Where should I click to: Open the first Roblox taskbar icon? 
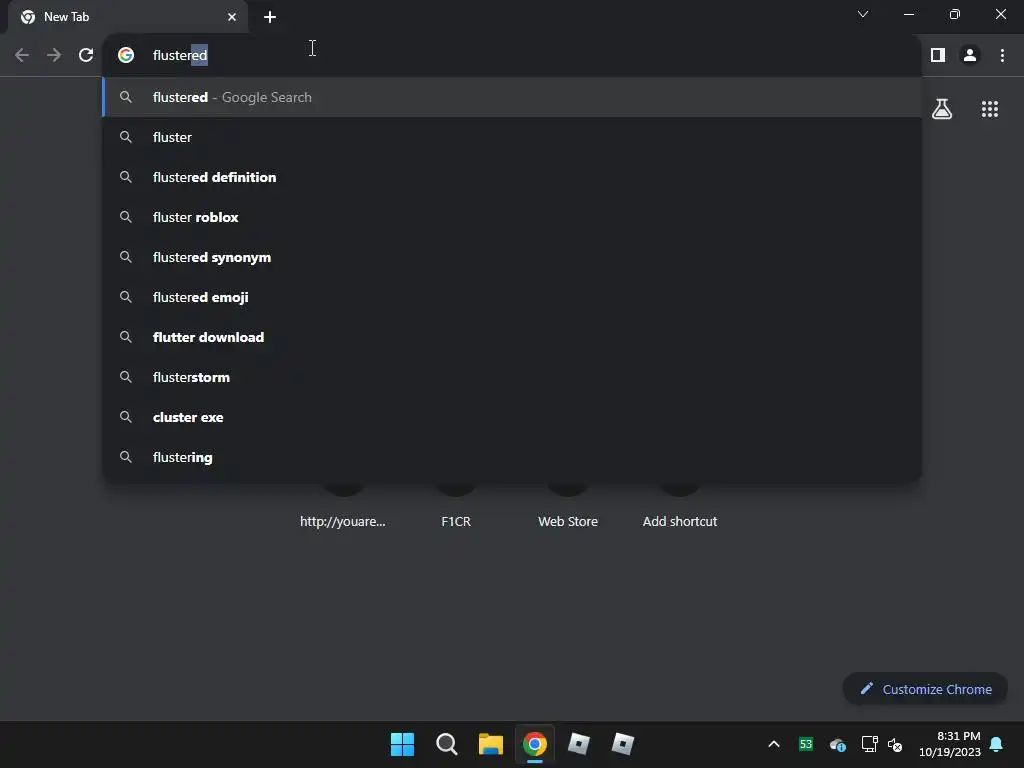579,744
